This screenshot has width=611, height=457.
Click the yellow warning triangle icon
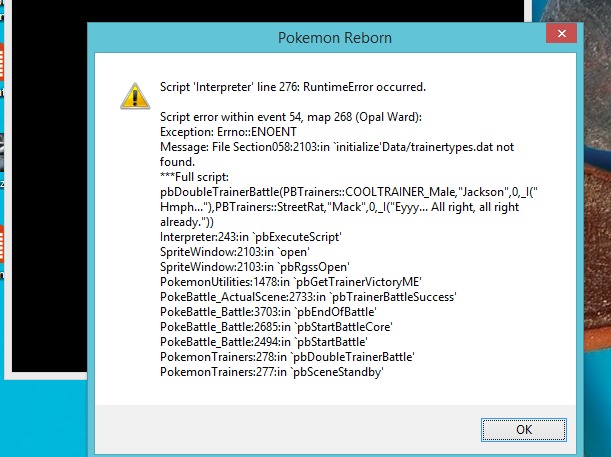point(132,95)
